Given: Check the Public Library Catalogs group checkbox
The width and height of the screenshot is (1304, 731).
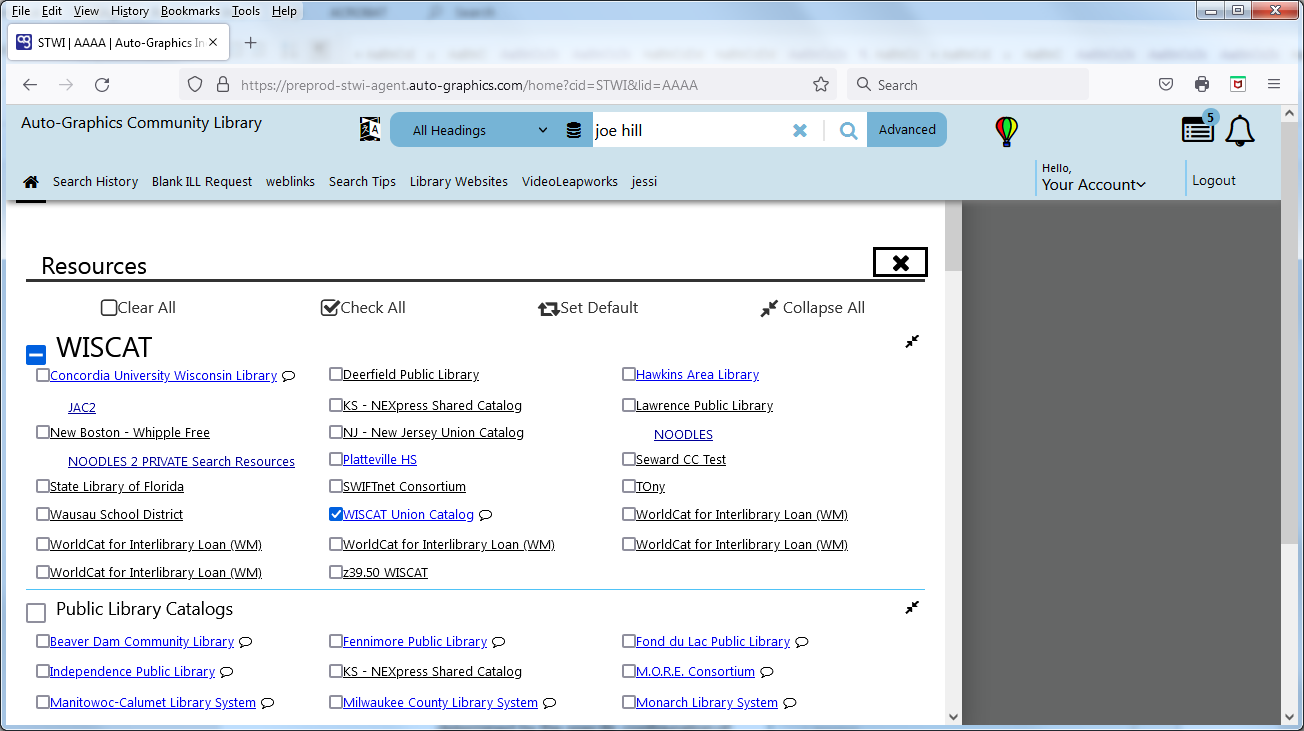Looking at the screenshot, I should point(36,613).
